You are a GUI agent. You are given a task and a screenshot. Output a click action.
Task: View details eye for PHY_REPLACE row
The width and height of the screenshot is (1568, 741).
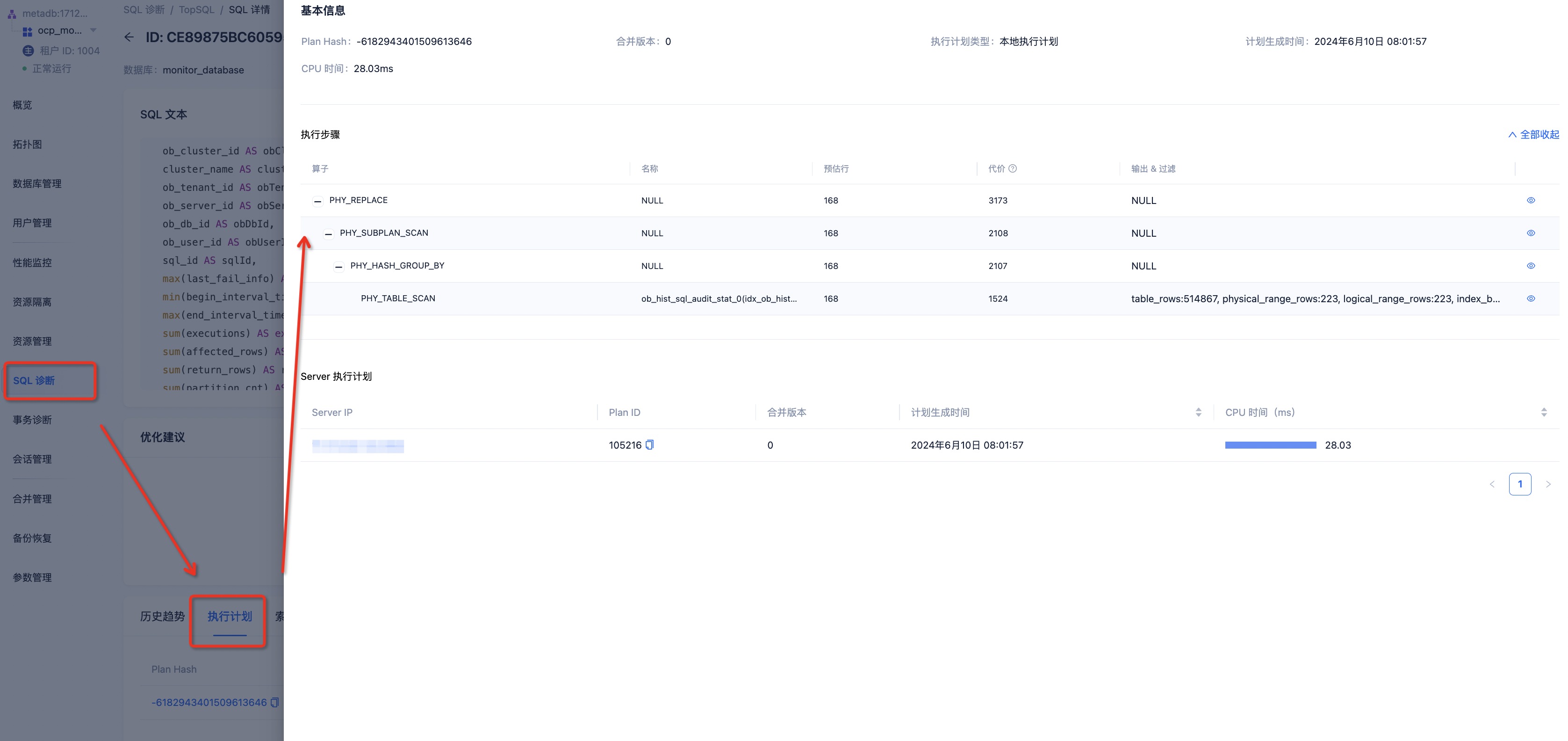1530,200
